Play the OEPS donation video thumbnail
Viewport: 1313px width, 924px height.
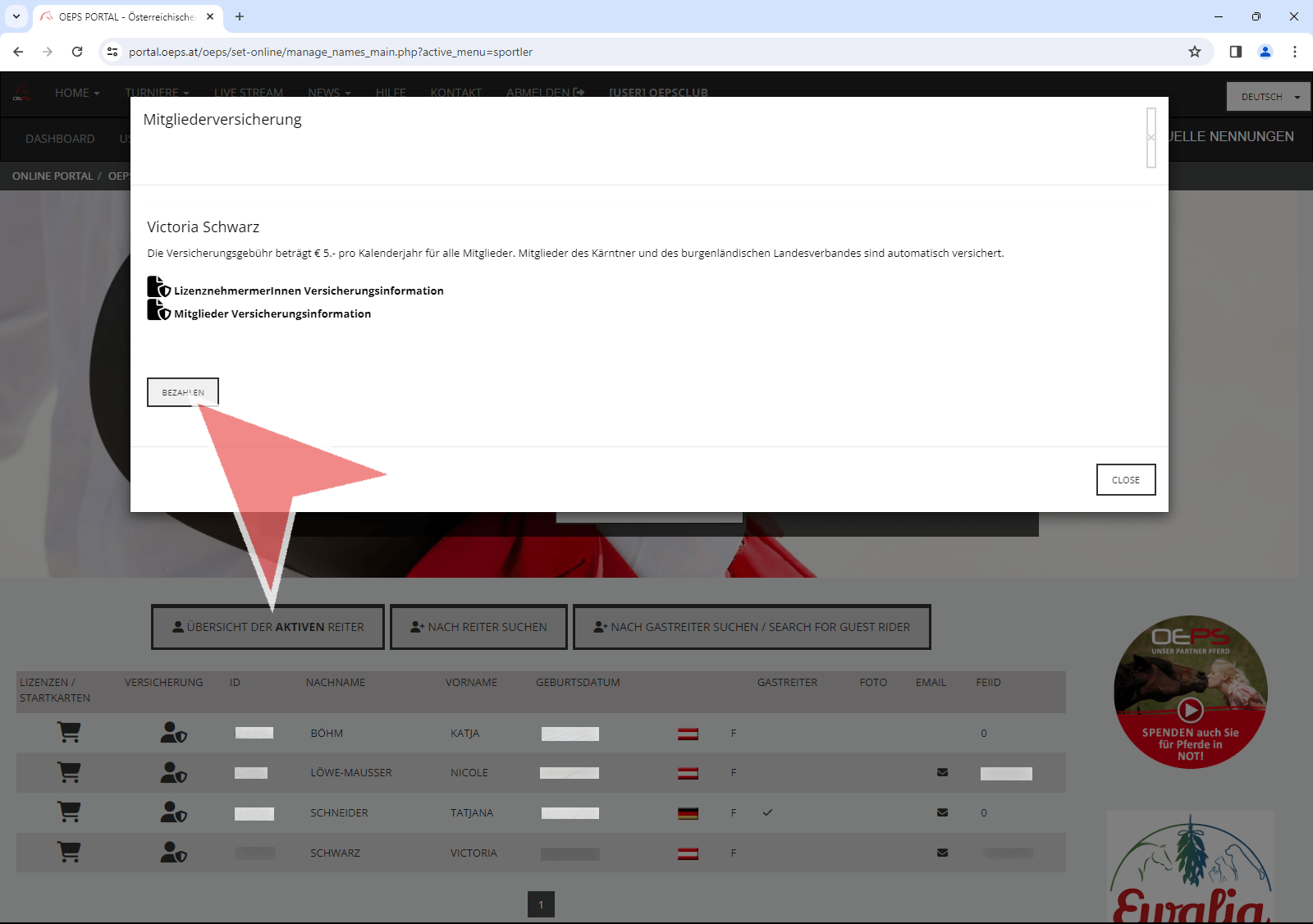point(1190,709)
